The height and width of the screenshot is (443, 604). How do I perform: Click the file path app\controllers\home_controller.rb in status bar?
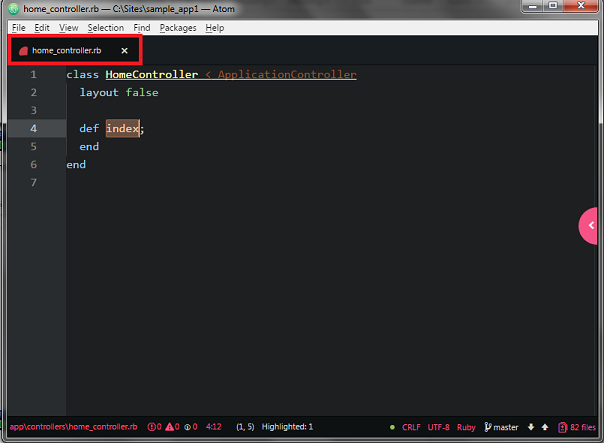click(x=73, y=427)
